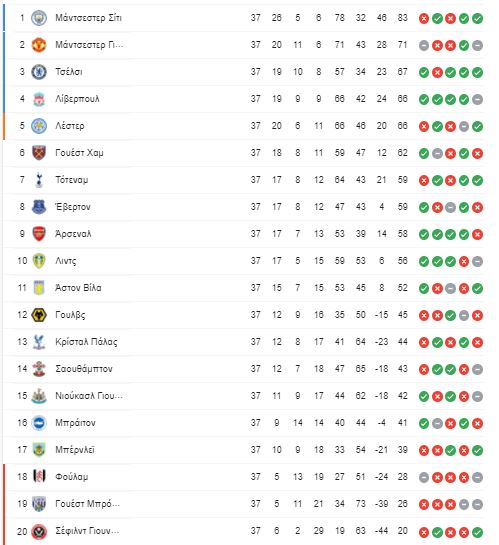Click the Manchester United club crest
The width and height of the screenshot is (499, 545).
click(39, 45)
